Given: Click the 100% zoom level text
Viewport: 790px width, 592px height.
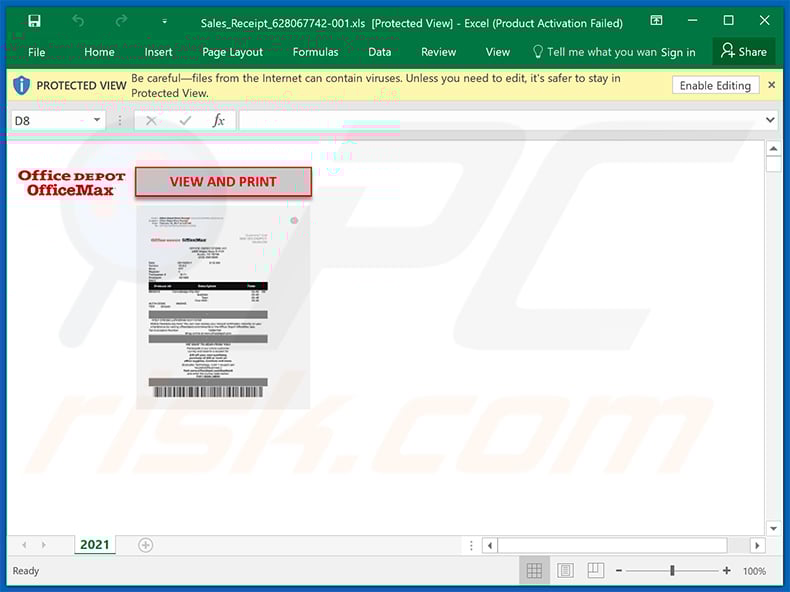Looking at the screenshot, I should [x=754, y=571].
